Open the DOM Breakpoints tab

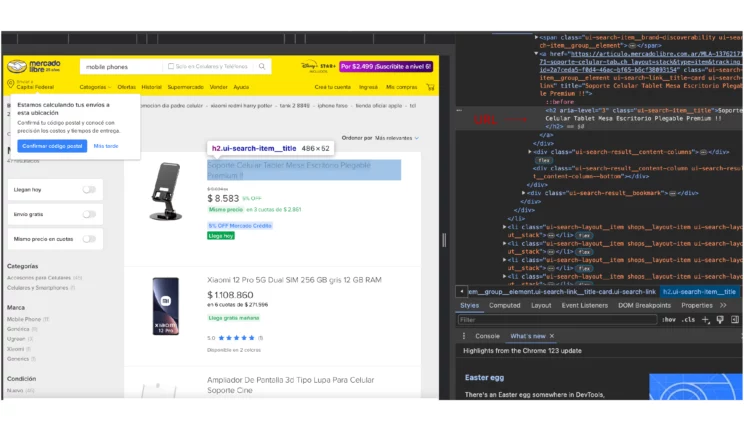click(x=644, y=305)
